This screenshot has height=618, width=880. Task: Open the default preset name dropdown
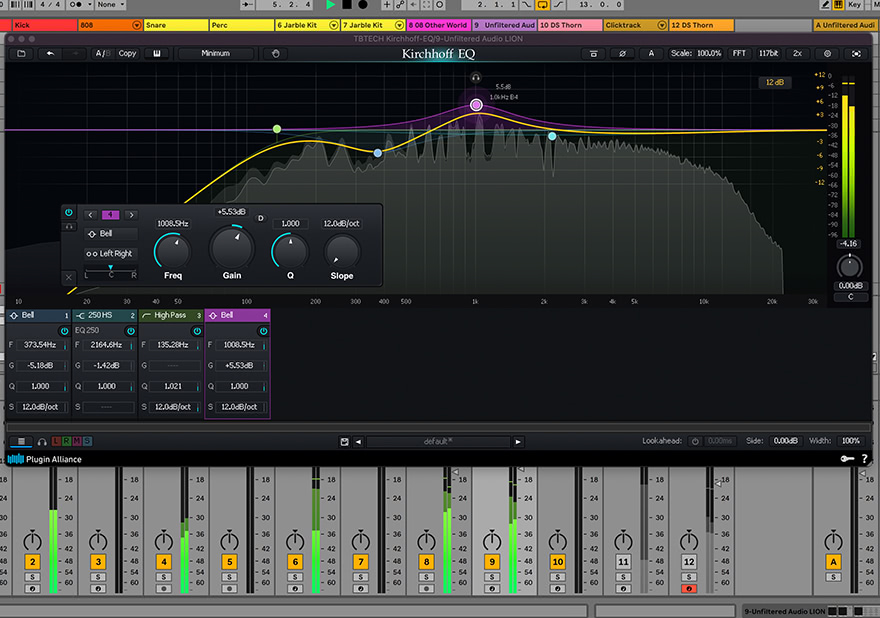tap(438, 442)
